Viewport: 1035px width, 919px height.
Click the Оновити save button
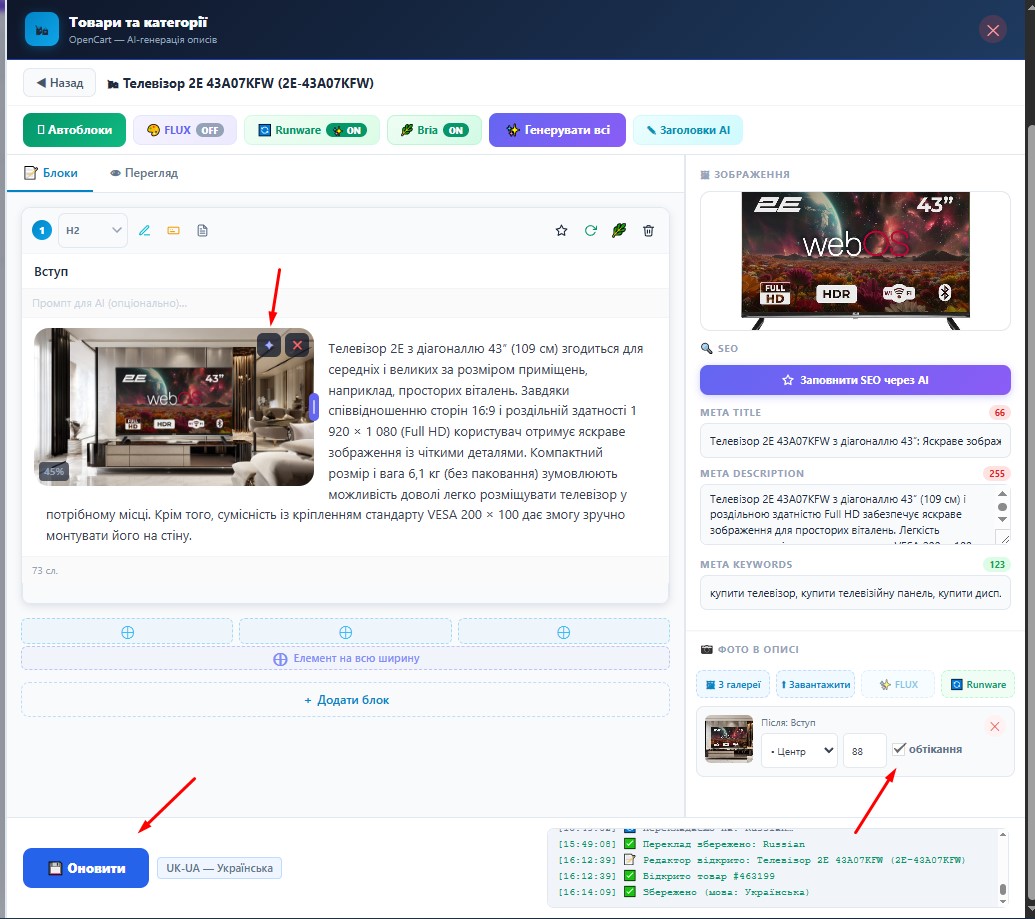tap(86, 868)
